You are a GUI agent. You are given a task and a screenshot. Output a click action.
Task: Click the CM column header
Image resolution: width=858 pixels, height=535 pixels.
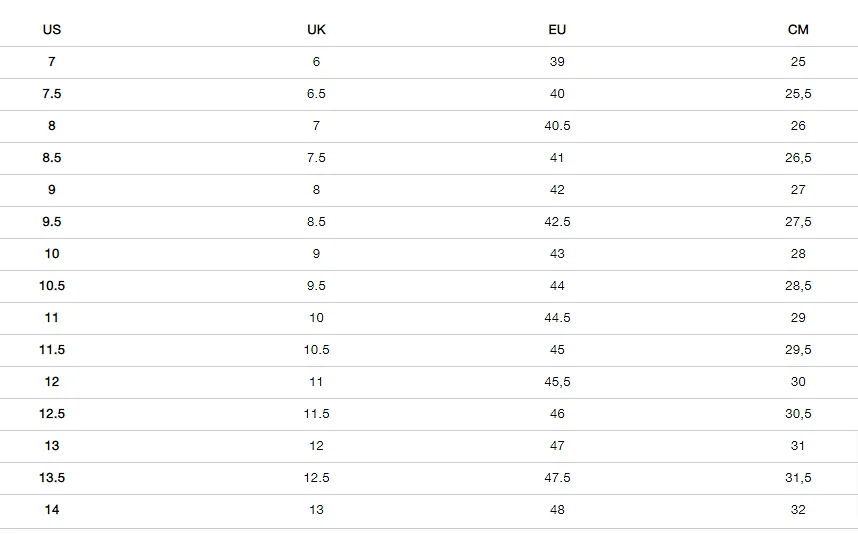pyautogui.click(x=798, y=30)
